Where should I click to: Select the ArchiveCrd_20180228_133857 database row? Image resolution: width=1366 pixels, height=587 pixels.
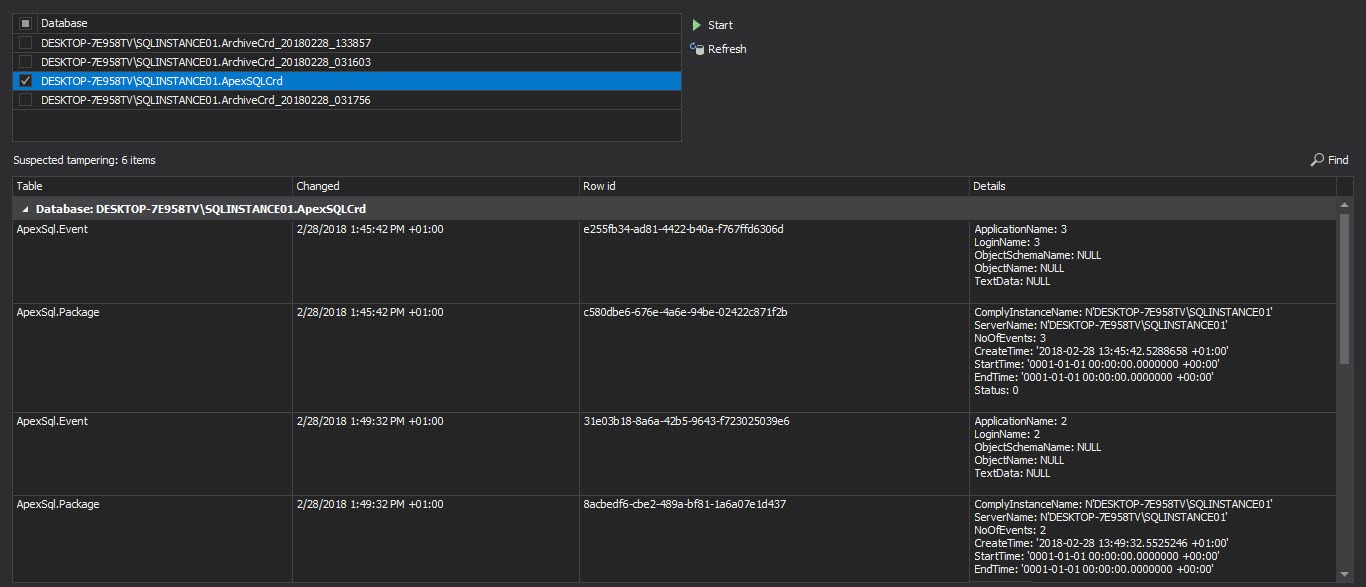[347, 43]
